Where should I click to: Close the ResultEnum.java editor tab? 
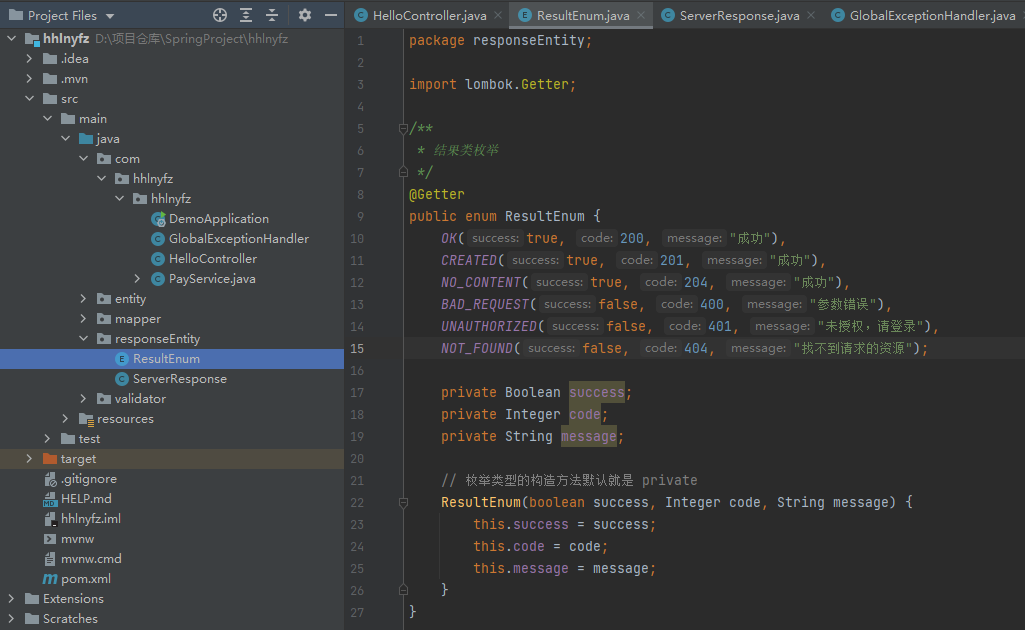click(x=640, y=15)
